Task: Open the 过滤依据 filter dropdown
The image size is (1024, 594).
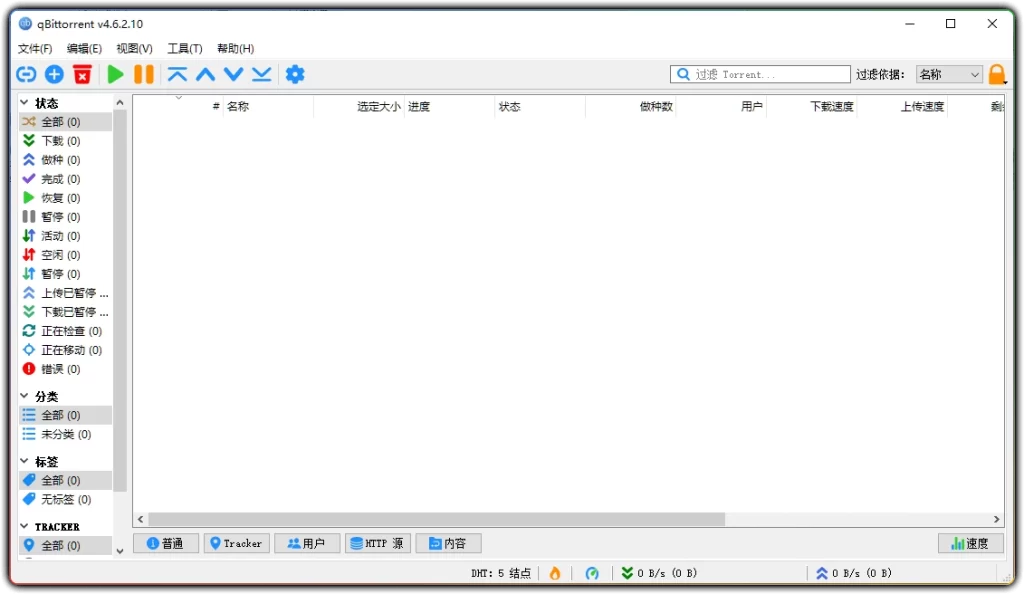Action: coord(948,73)
